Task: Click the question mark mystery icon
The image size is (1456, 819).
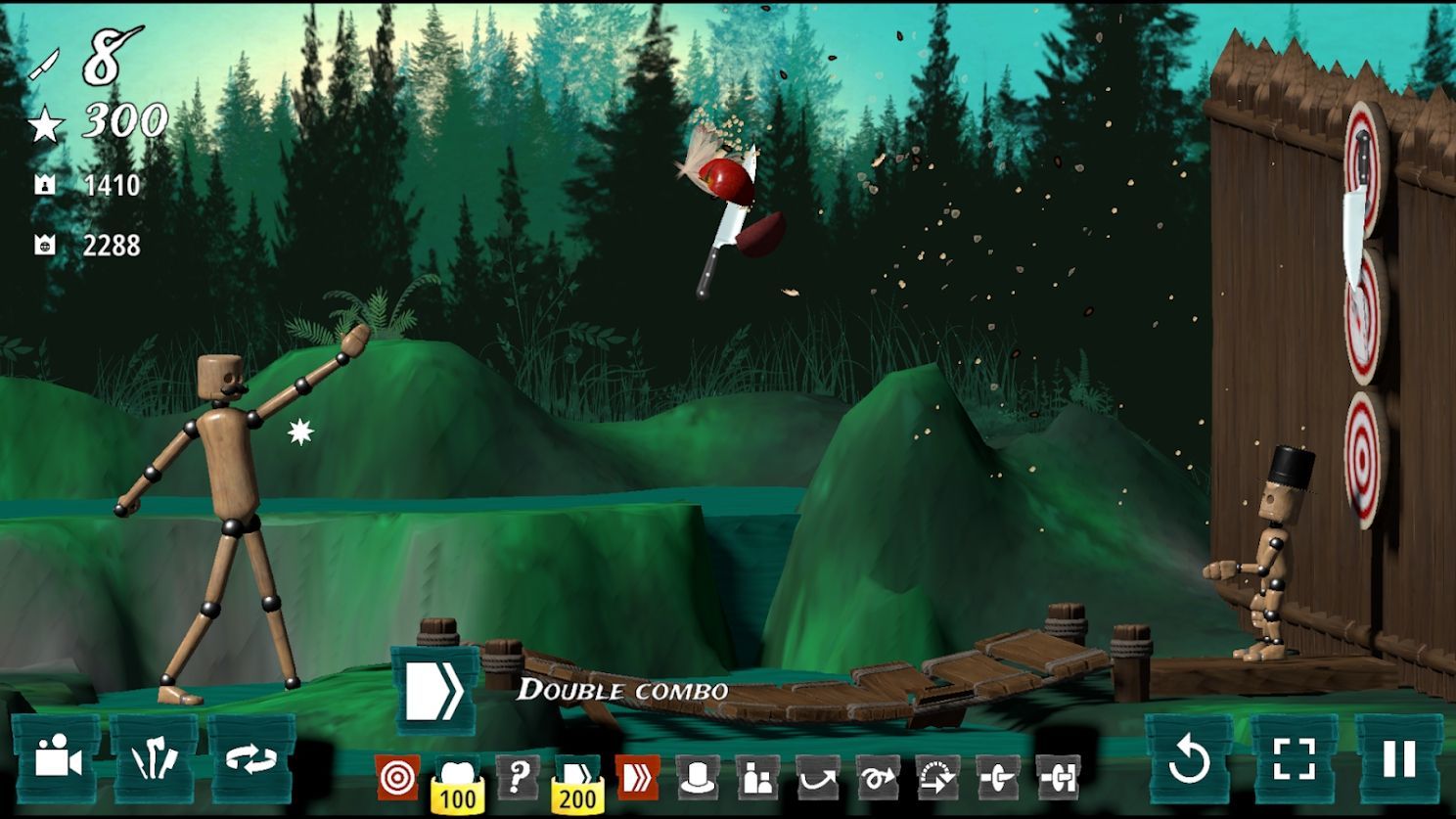Action: tap(518, 778)
